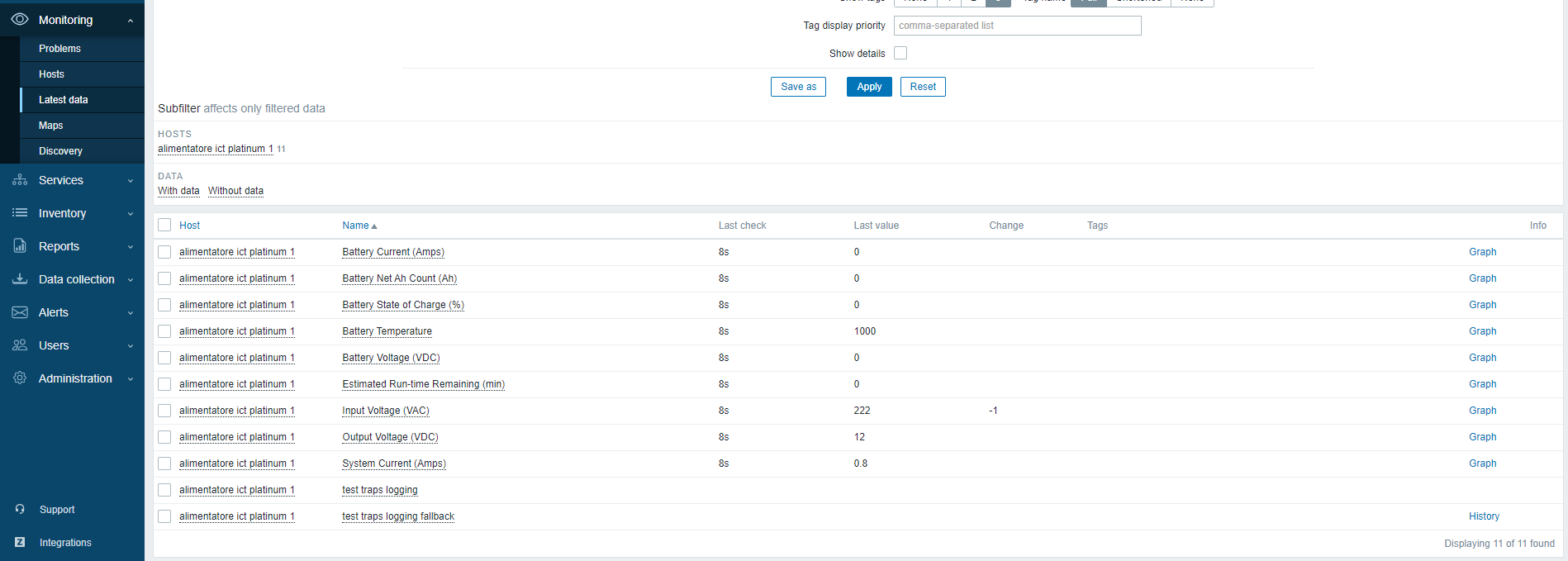This screenshot has height=561, width=1568.
Task: Click alimentatore ict platinum 1 subfilter host
Action: pos(216,149)
